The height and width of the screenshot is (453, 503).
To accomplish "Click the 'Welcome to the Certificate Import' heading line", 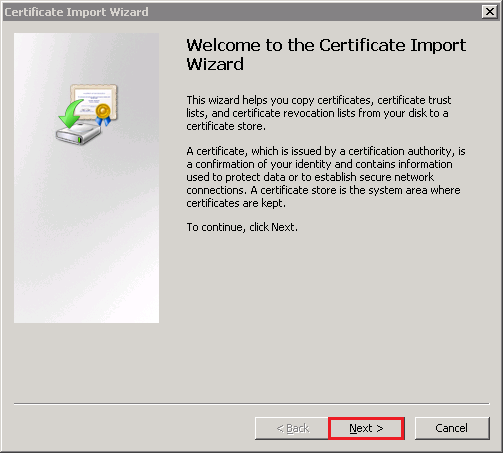I will (326, 45).
